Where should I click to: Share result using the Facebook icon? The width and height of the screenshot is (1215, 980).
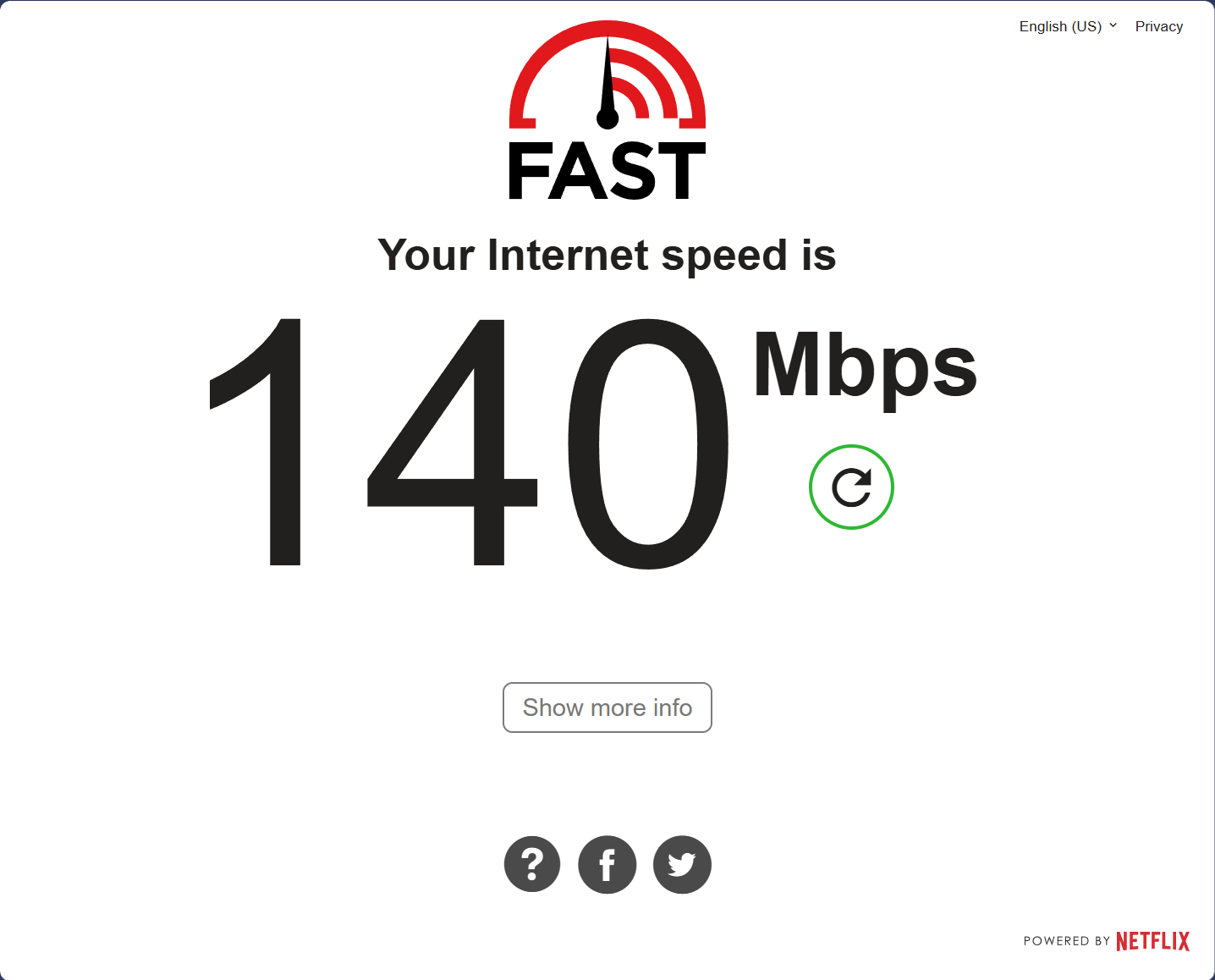pos(607,864)
